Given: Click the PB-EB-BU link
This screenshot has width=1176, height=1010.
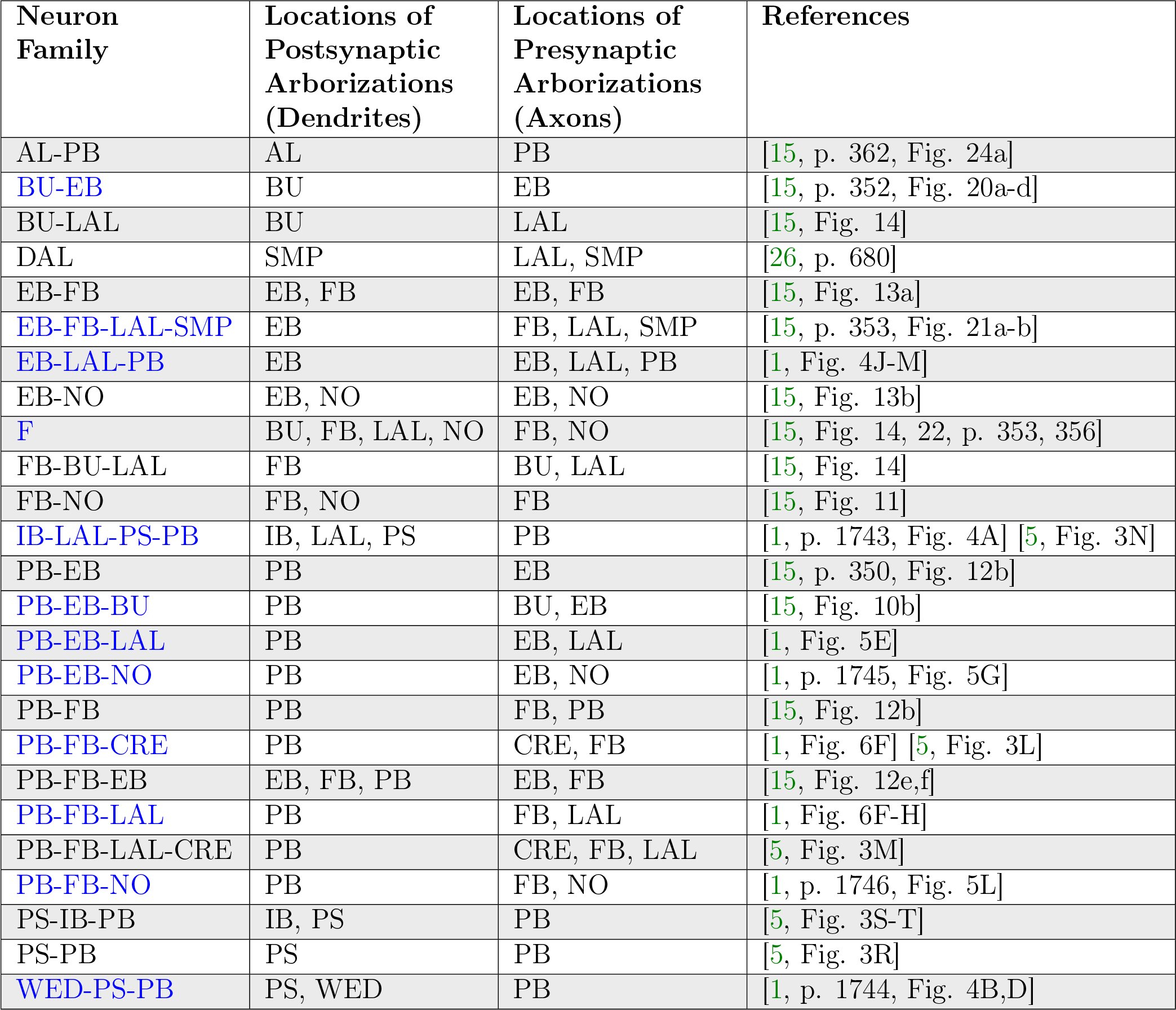Looking at the screenshot, I should (x=83, y=606).
